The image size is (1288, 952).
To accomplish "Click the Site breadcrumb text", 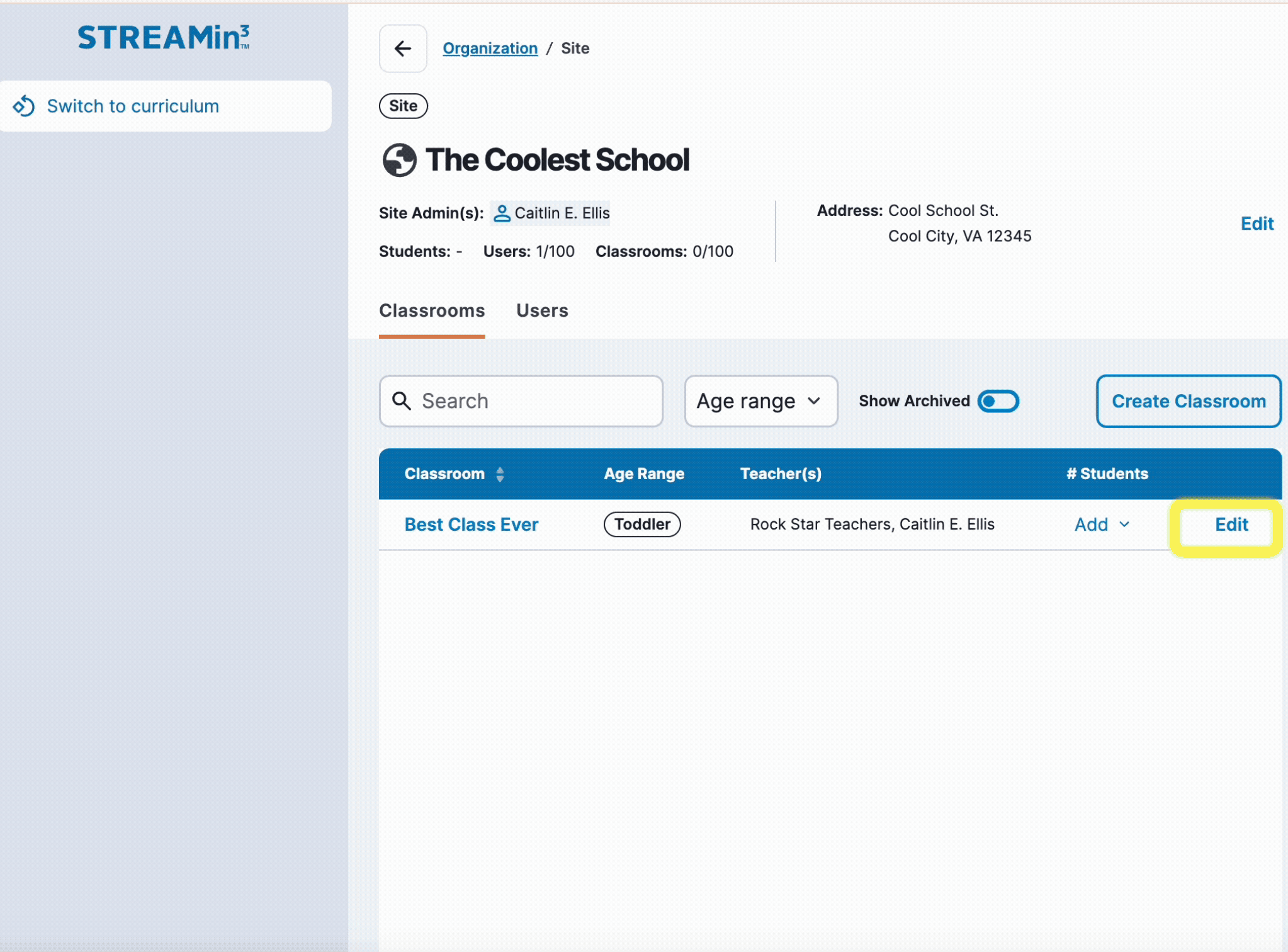I will pyautogui.click(x=575, y=48).
